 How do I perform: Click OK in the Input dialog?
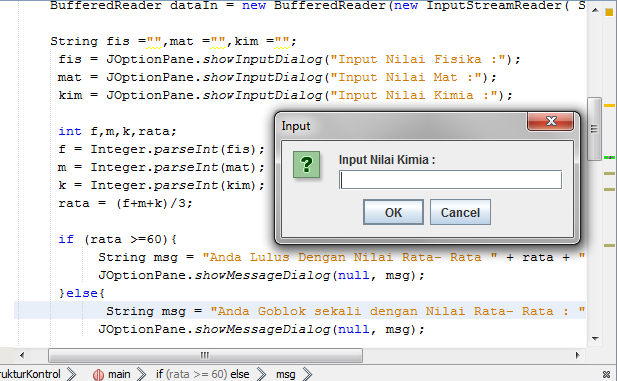tap(393, 212)
